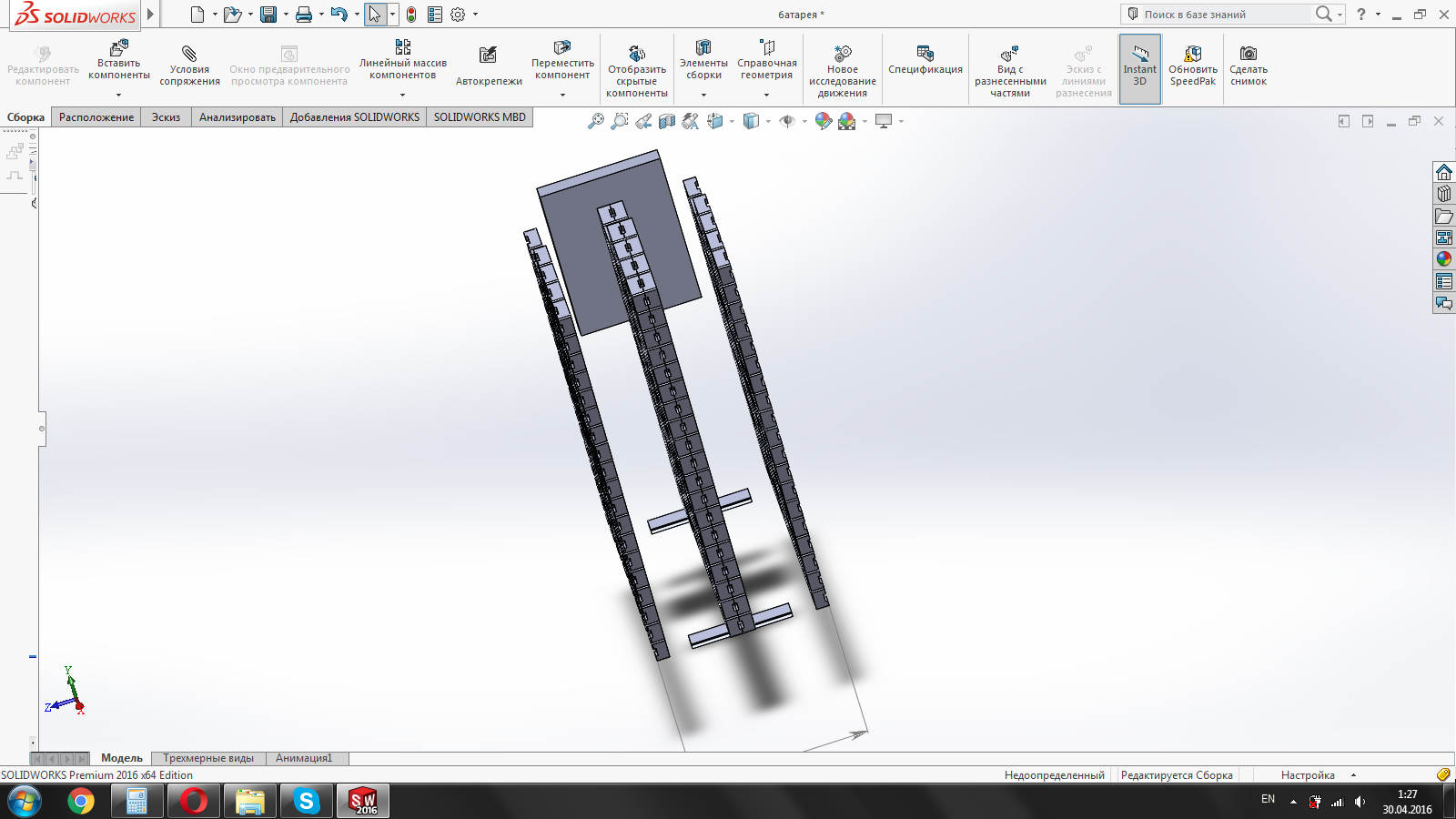Click the Rebuild traffic light icon
The image size is (1456, 819).
point(411,15)
